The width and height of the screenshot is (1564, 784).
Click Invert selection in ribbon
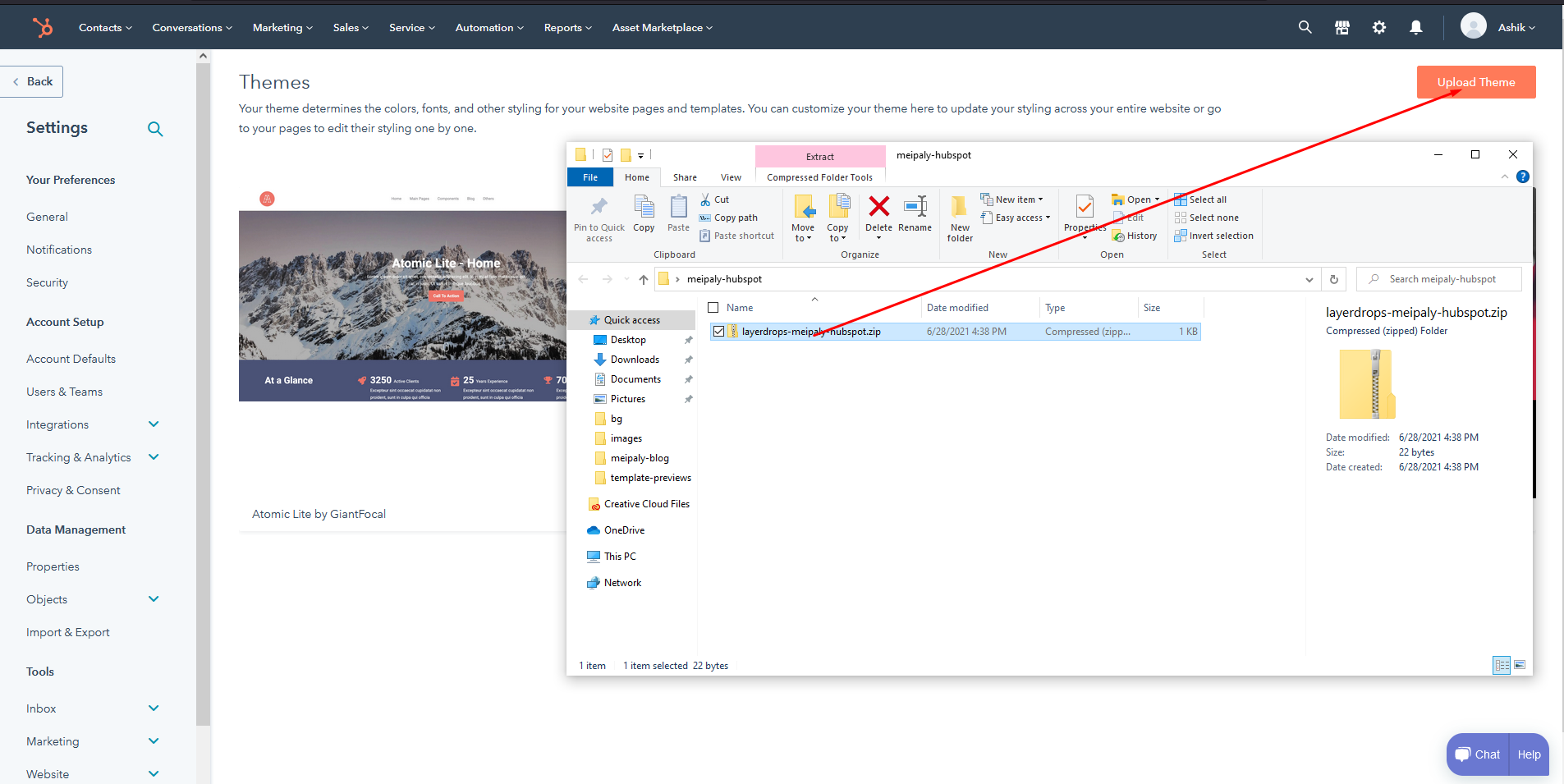[1214, 236]
